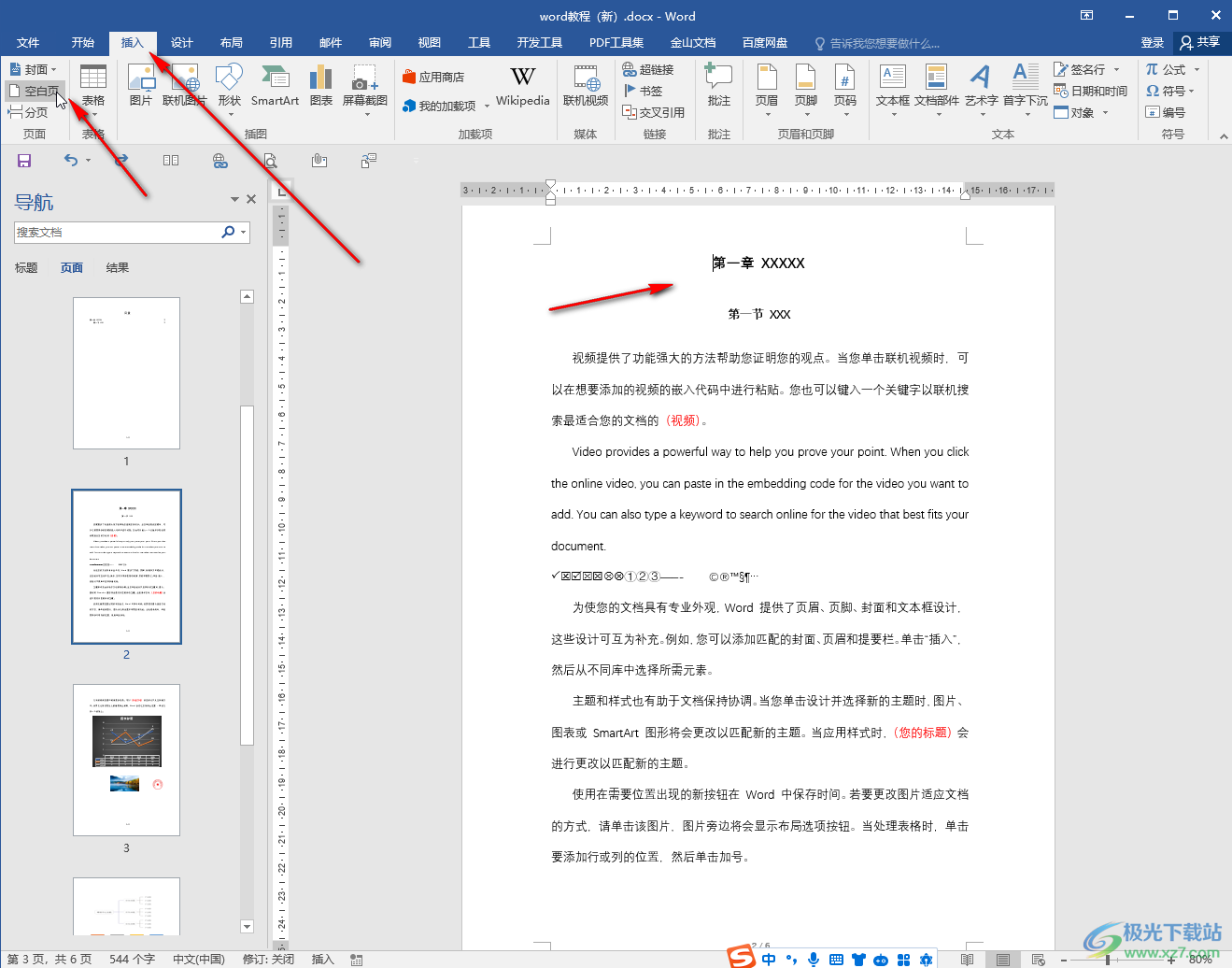Switch to the 开始 home tab

point(83,43)
